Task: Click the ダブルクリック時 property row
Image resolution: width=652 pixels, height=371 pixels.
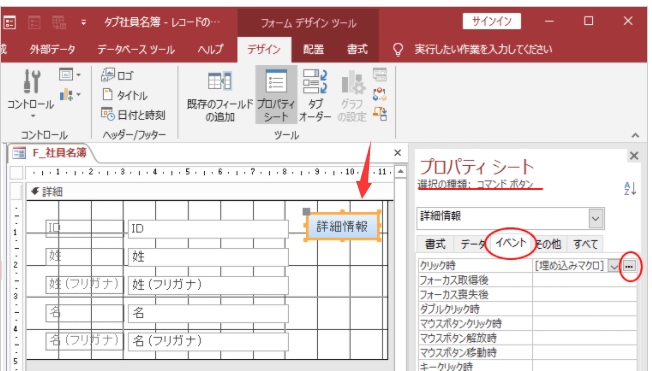Action: tap(527, 309)
